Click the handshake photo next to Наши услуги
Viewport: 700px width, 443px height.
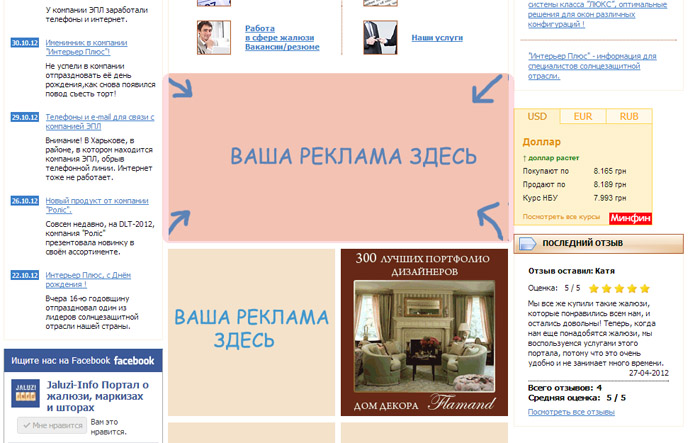(x=380, y=37)
